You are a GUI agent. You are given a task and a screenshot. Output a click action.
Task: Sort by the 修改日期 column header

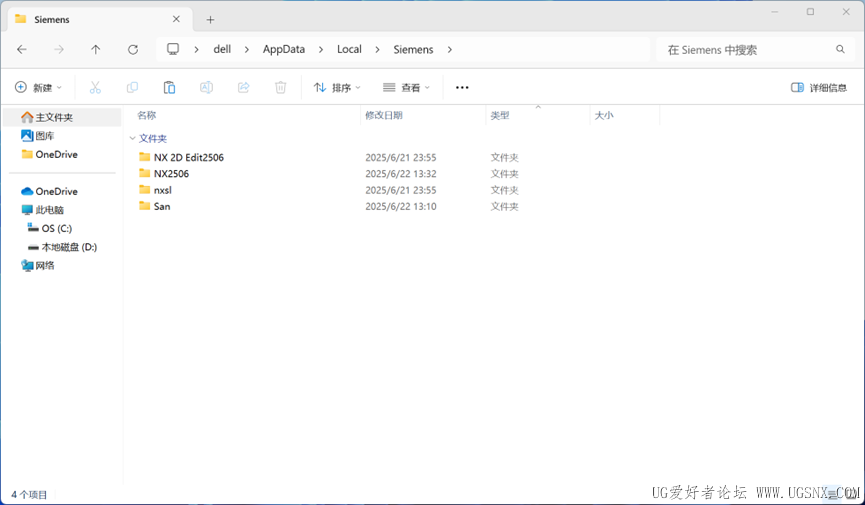384,115
